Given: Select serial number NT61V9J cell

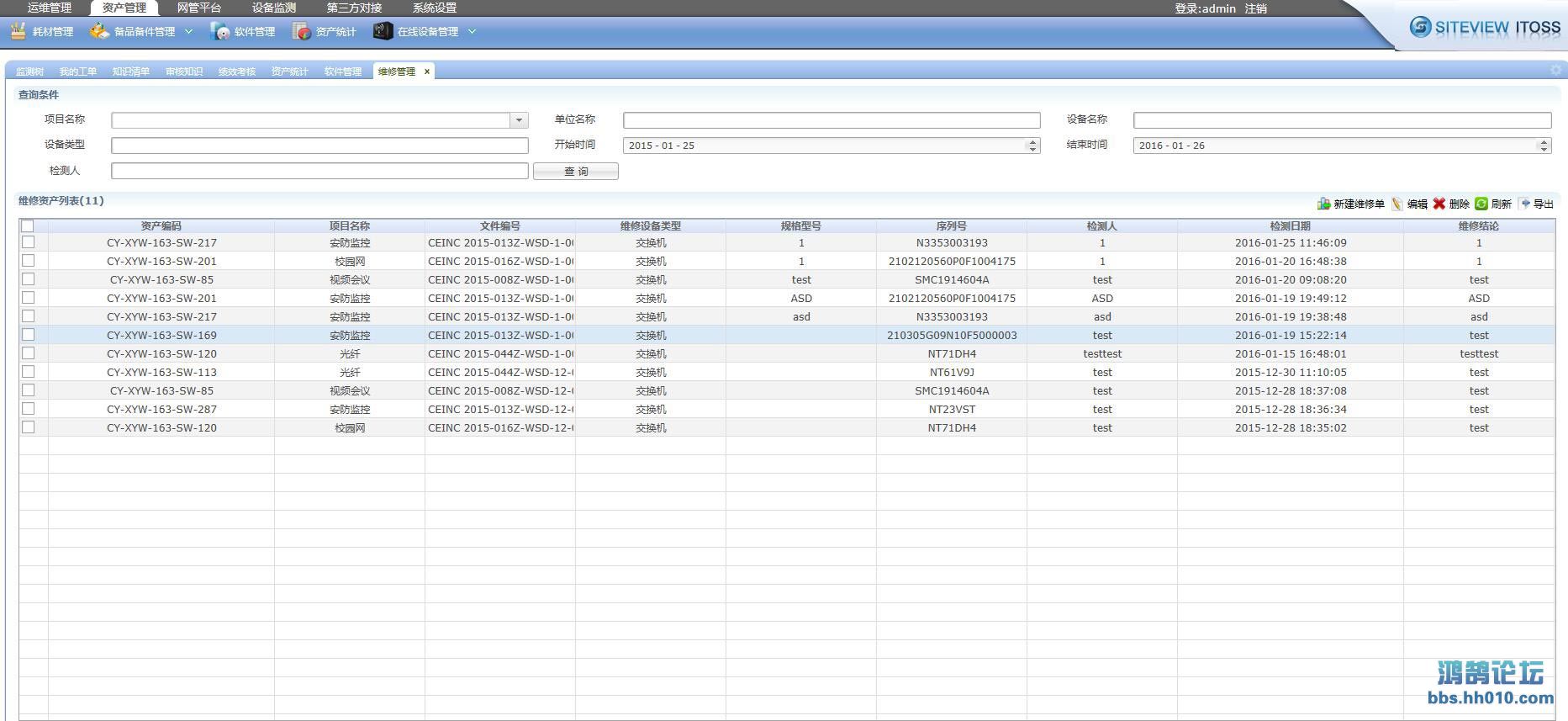Looking at the screenshot, I should 952,372.
